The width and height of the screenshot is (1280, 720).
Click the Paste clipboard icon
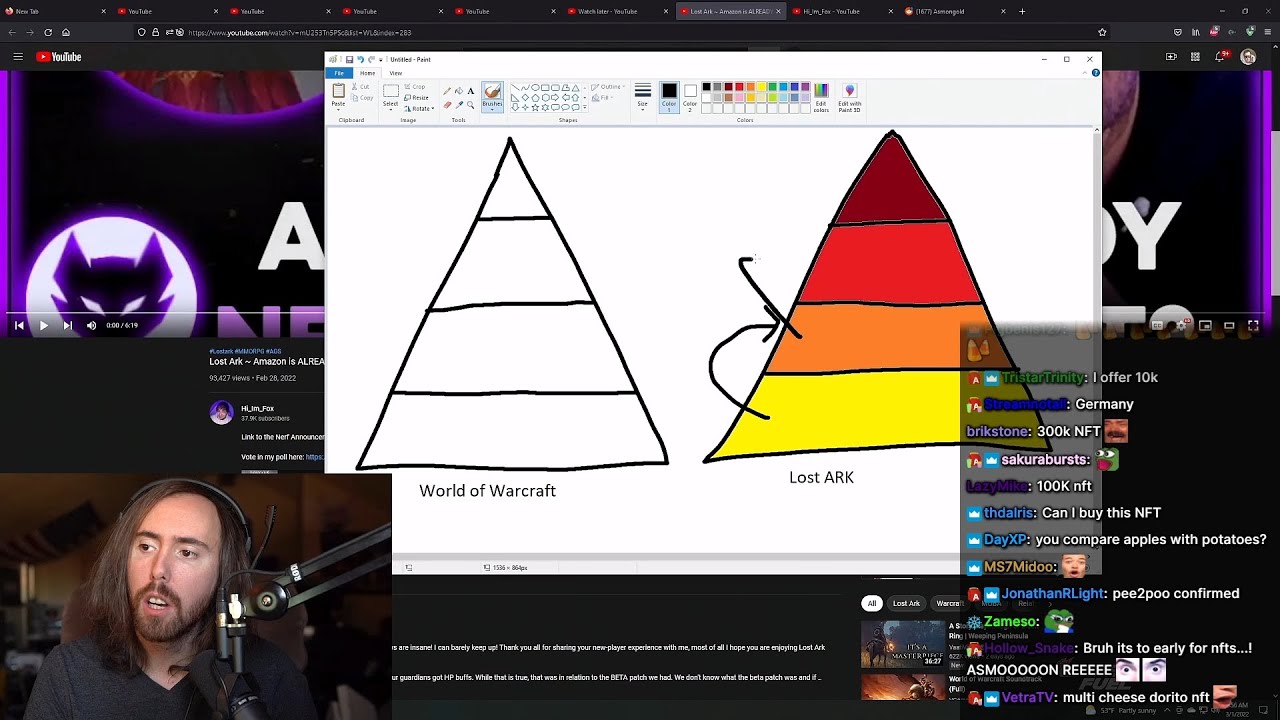338,91
